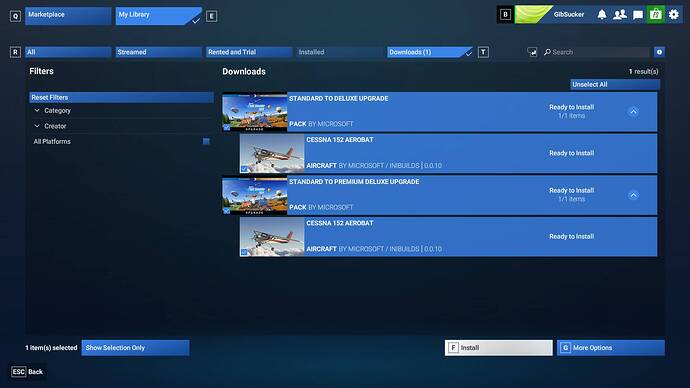Select the Streamed filter tab
Image resolution: width=690 pixels, height=388 pixels.
[159, 52]
